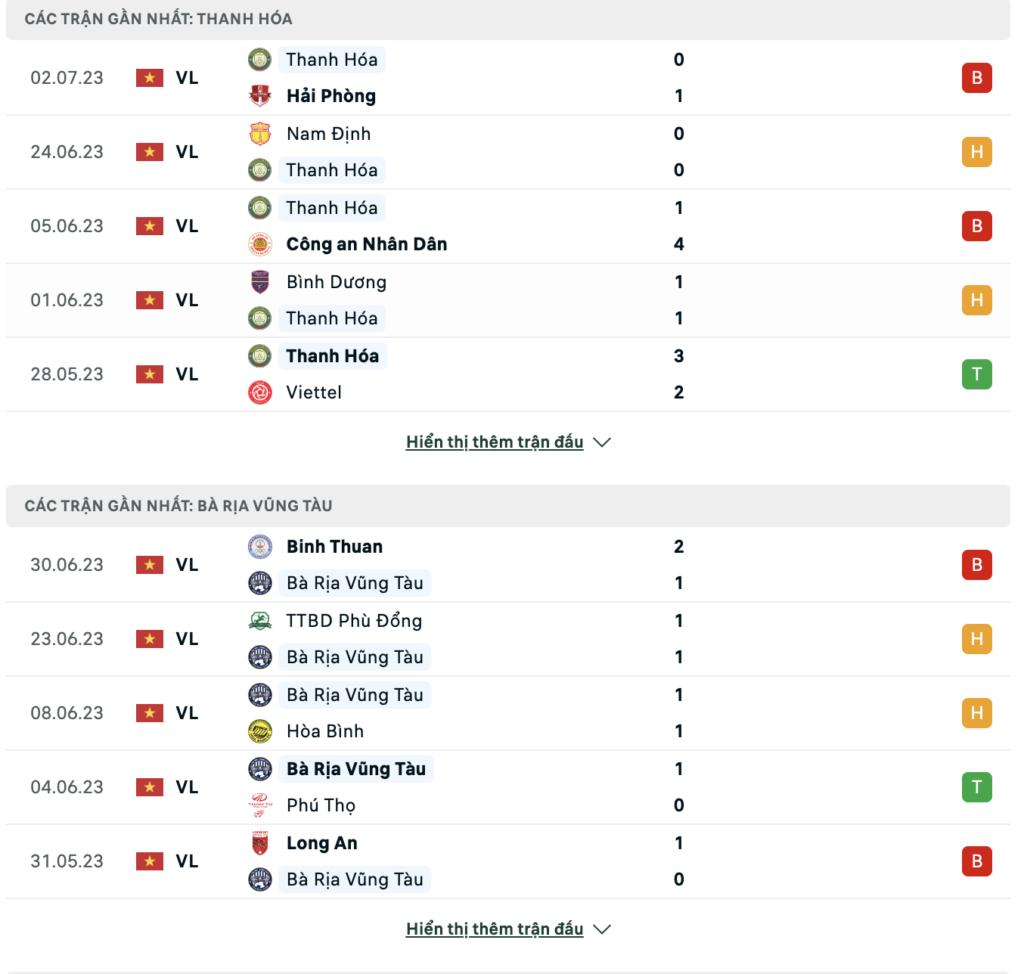
Task: Click the Hải Phòng club crest icon
Action: [x=260, y=96]
